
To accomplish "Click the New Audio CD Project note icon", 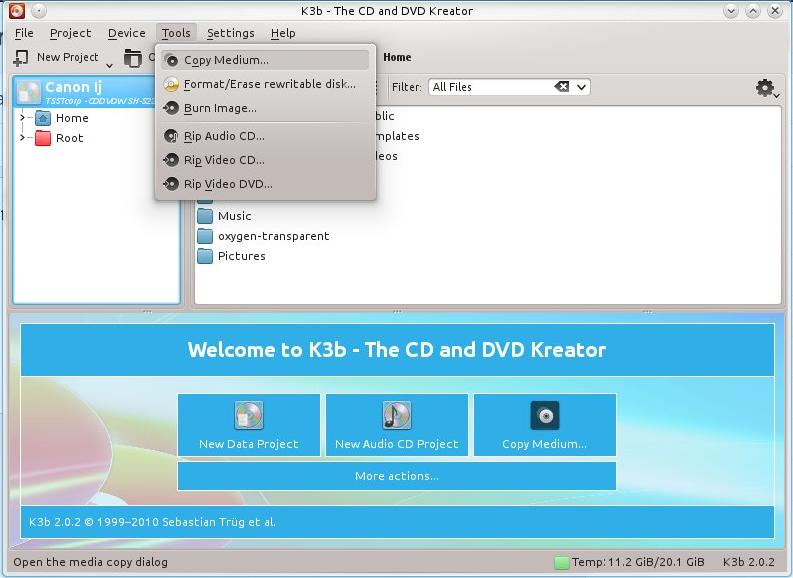I will [x=397, y=415].
